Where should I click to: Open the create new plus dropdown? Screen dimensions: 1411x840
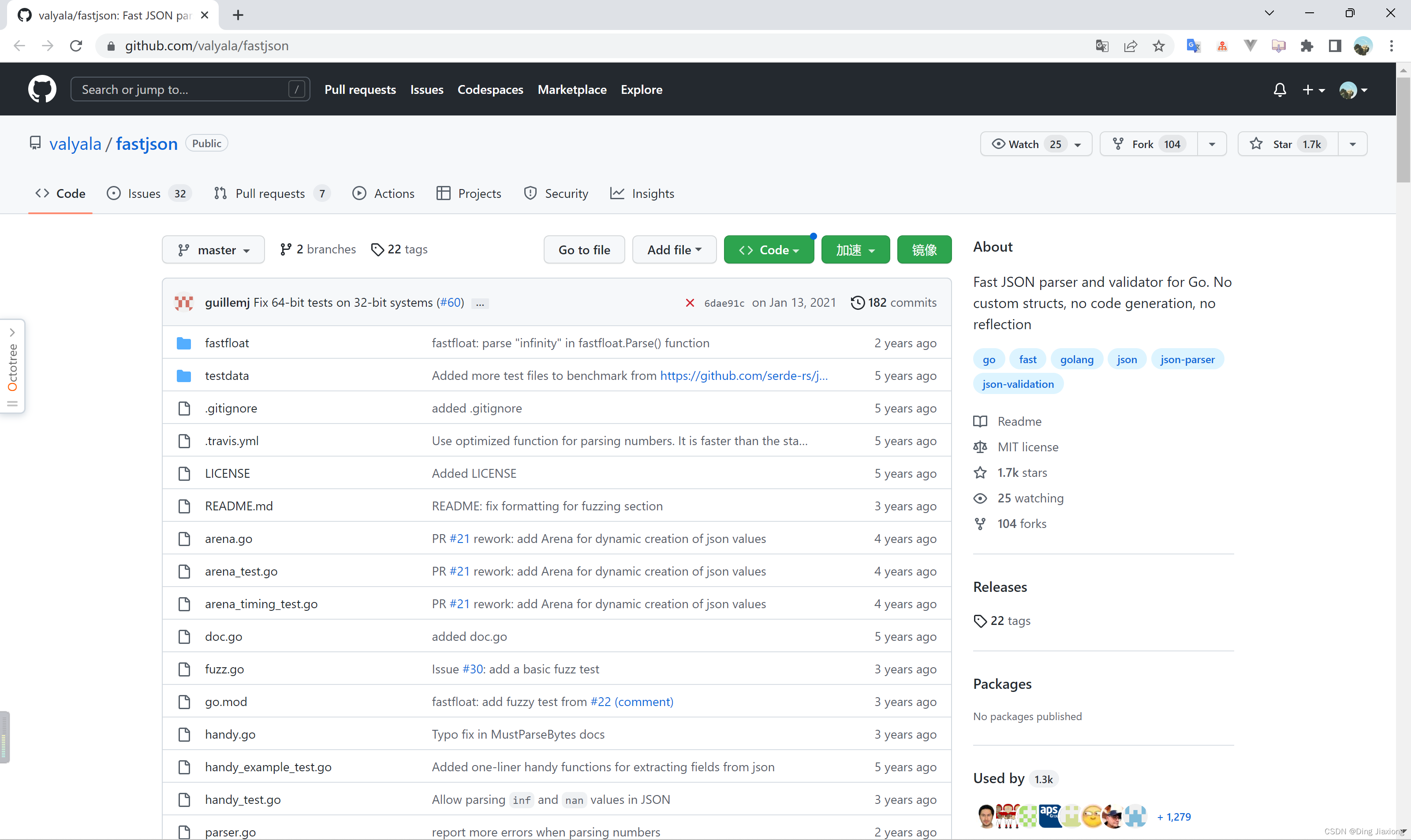point(1313,89)
